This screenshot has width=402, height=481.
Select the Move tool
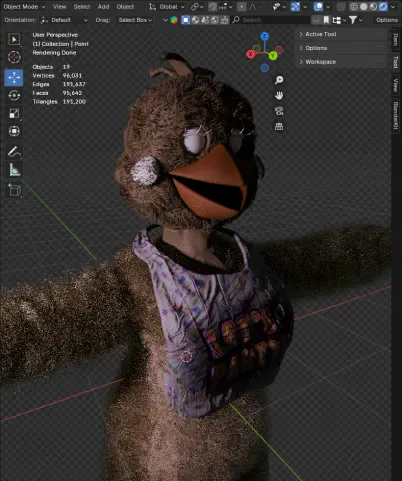[14, 77]
